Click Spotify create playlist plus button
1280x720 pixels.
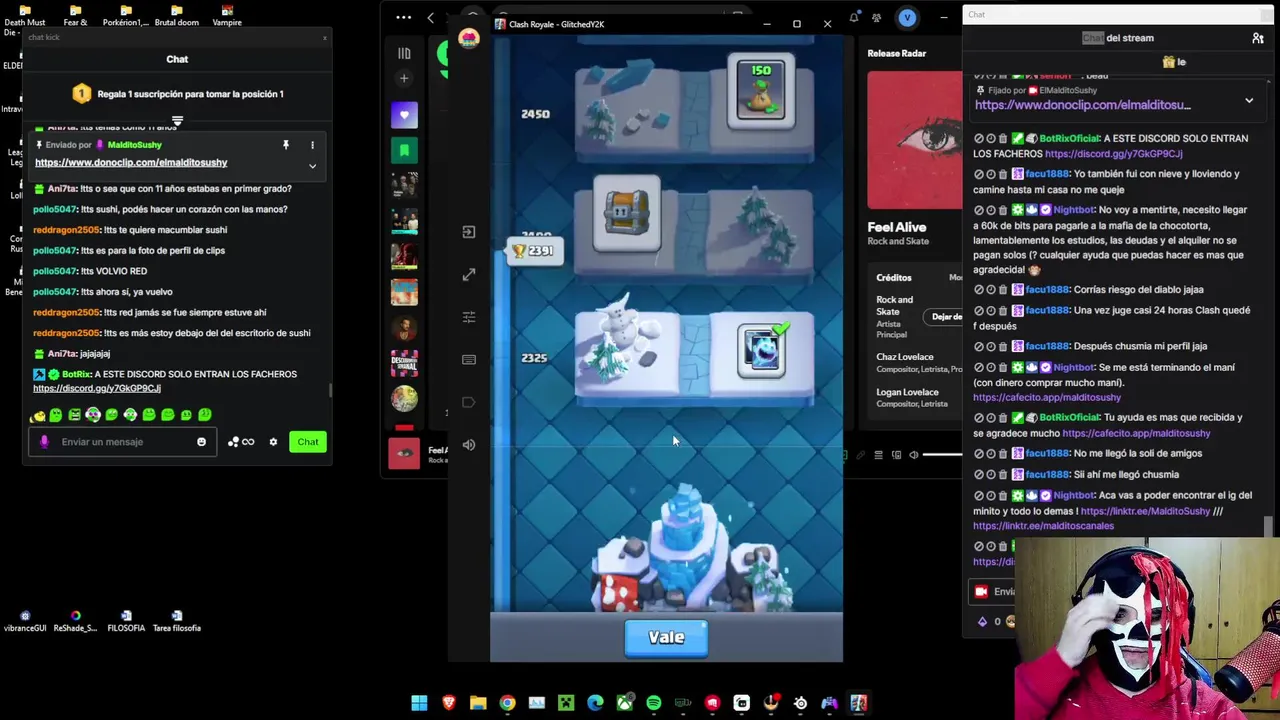(404, 78)
